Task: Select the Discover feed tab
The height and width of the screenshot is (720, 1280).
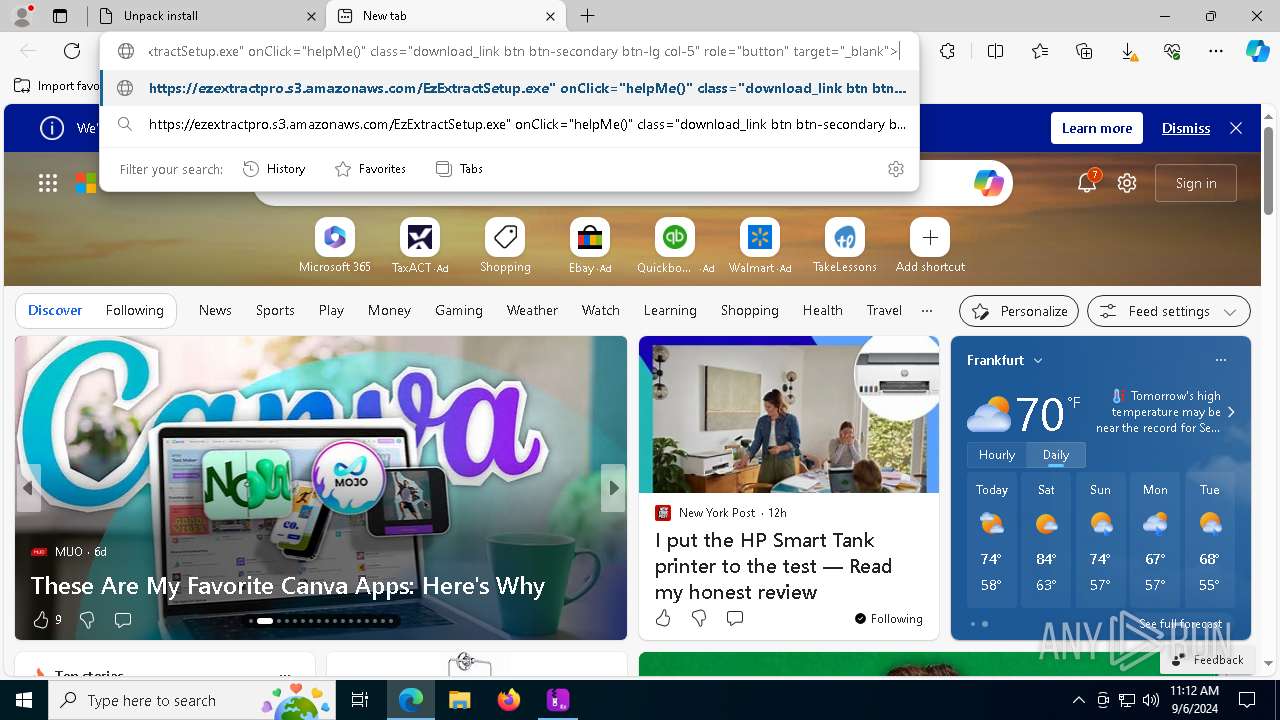Action: click(x=55, y=310)
